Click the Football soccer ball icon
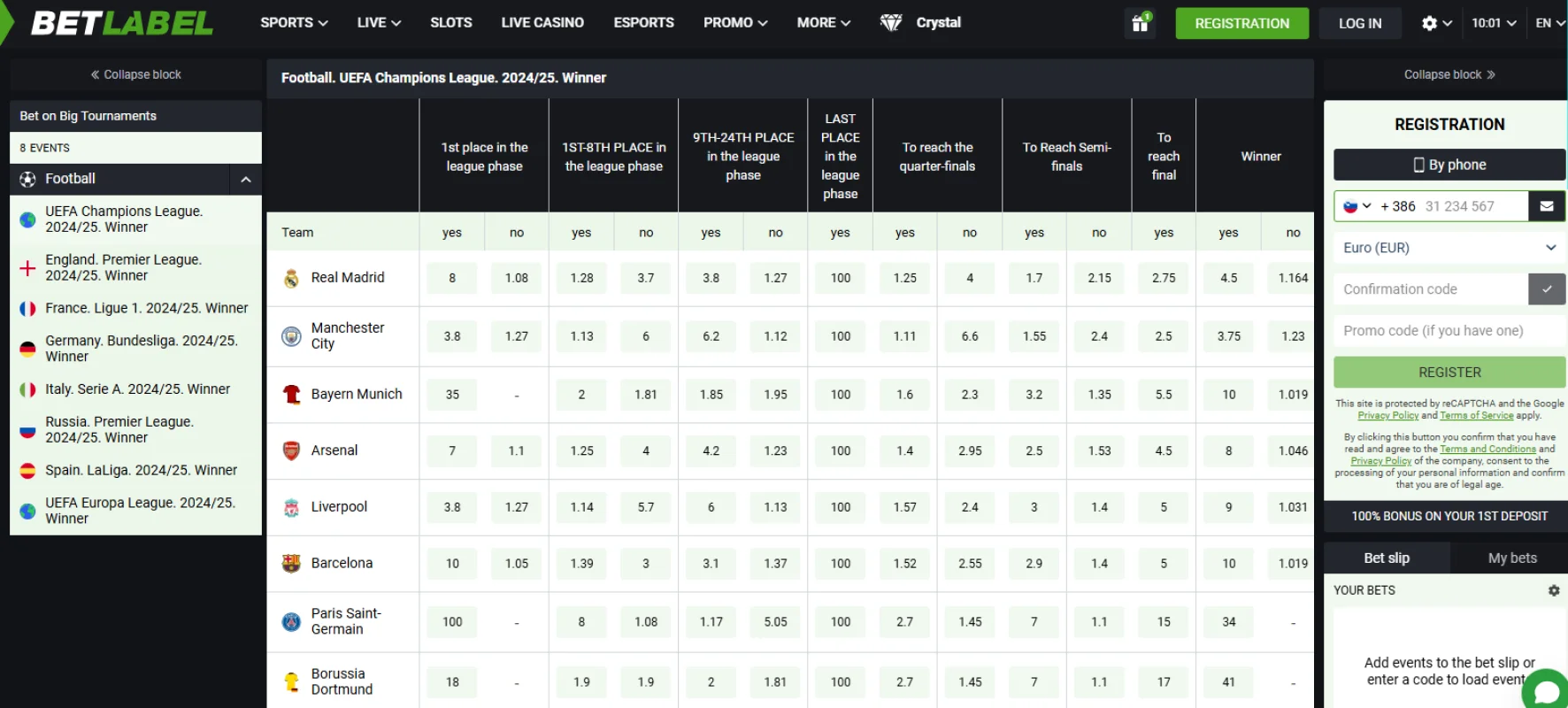1568x708 pixels. [x=27, y=179]
